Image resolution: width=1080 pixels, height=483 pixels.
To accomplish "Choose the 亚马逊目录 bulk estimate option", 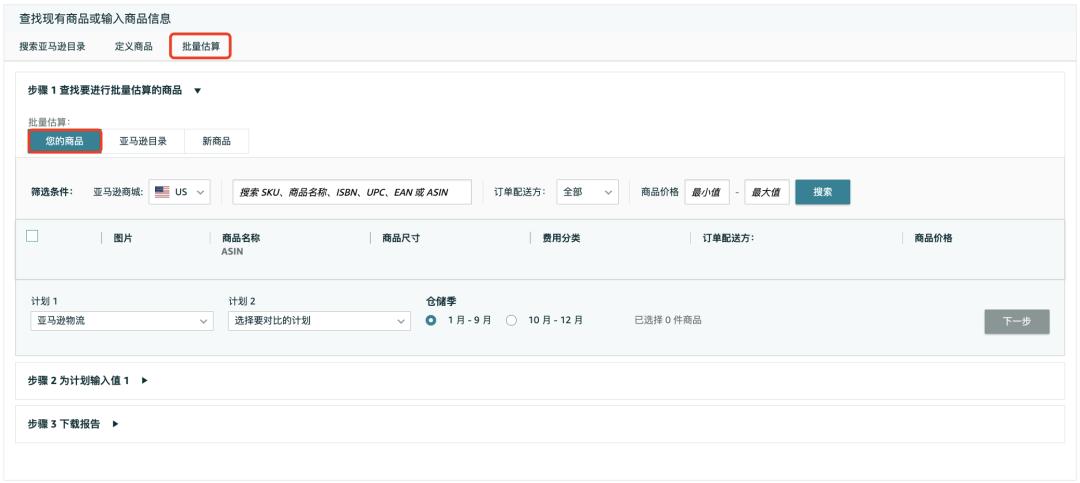I will pyautogui.click(x=143, y=141).
